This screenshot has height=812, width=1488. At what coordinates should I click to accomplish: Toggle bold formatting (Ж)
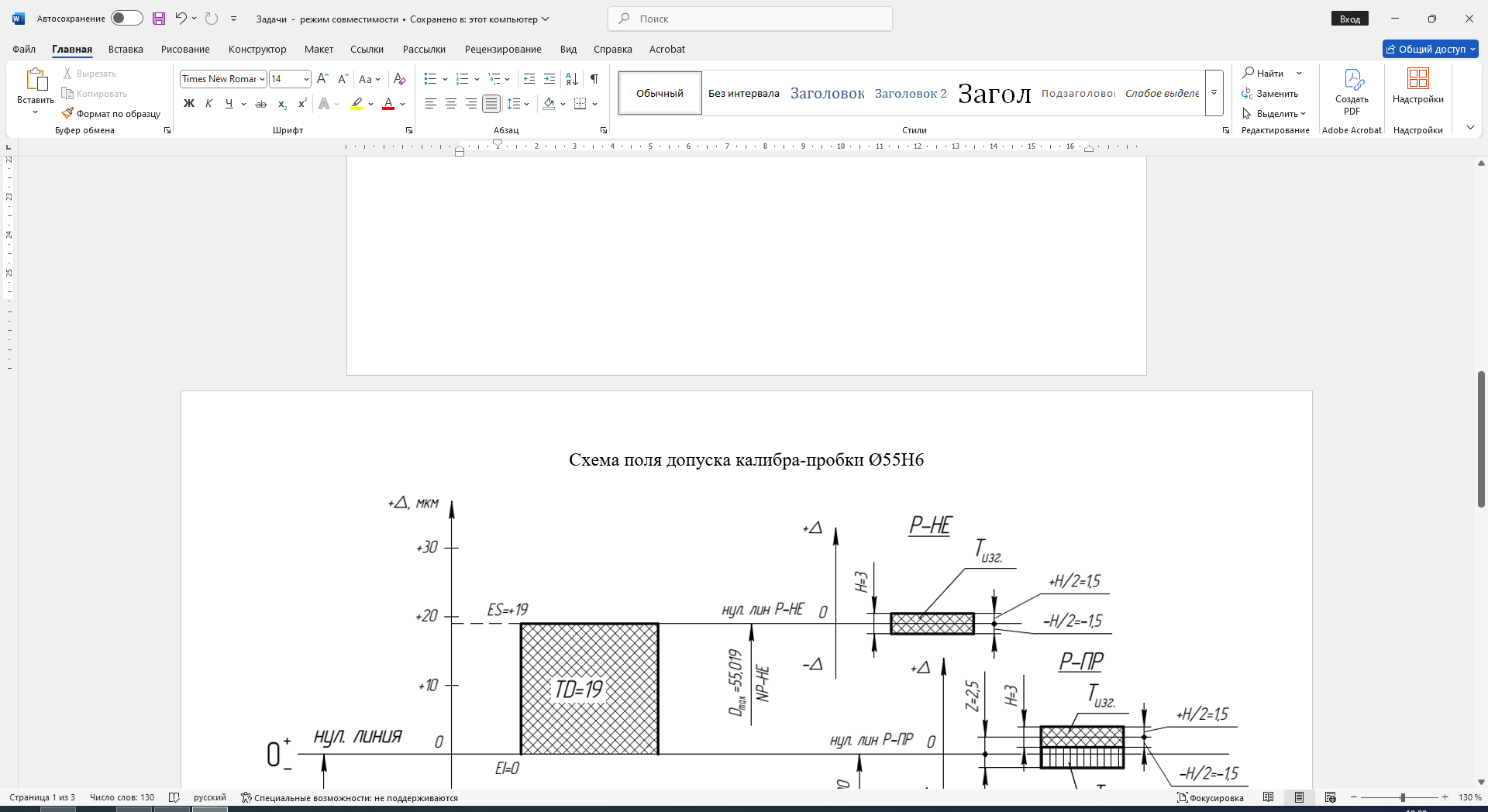click(x=188, y=104)
